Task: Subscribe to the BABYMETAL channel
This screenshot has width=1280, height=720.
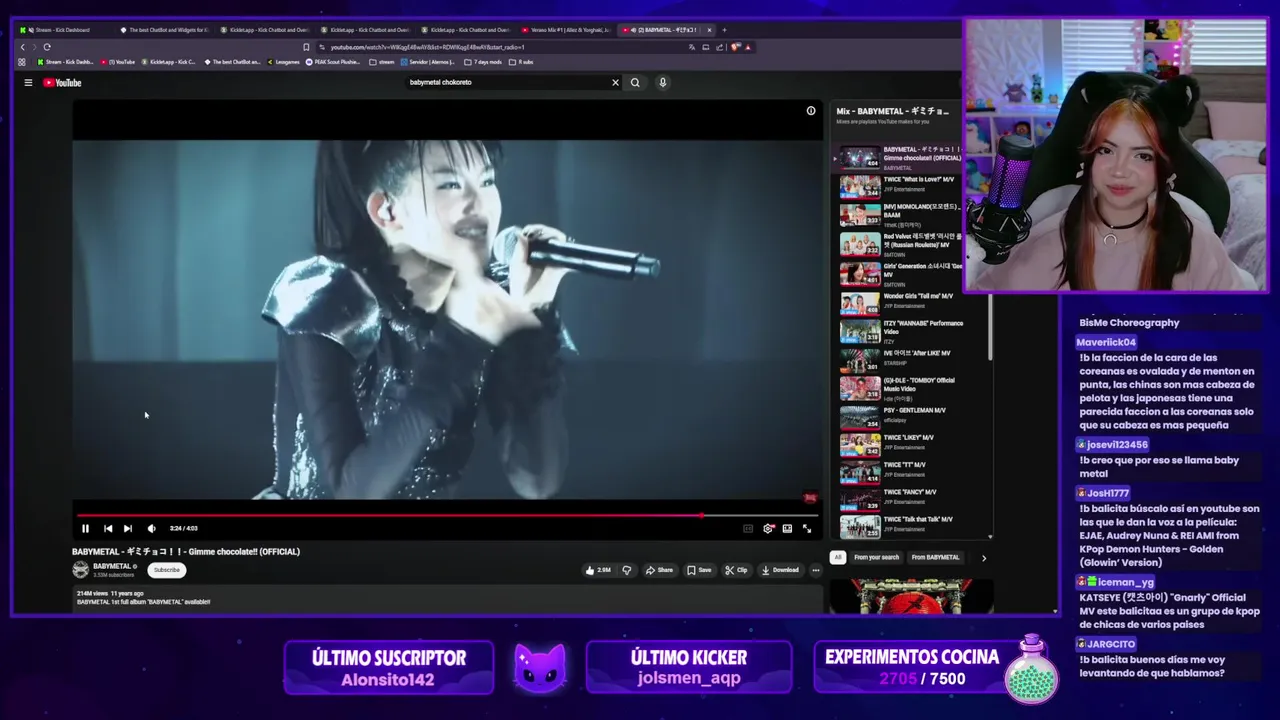Action: 167,570
